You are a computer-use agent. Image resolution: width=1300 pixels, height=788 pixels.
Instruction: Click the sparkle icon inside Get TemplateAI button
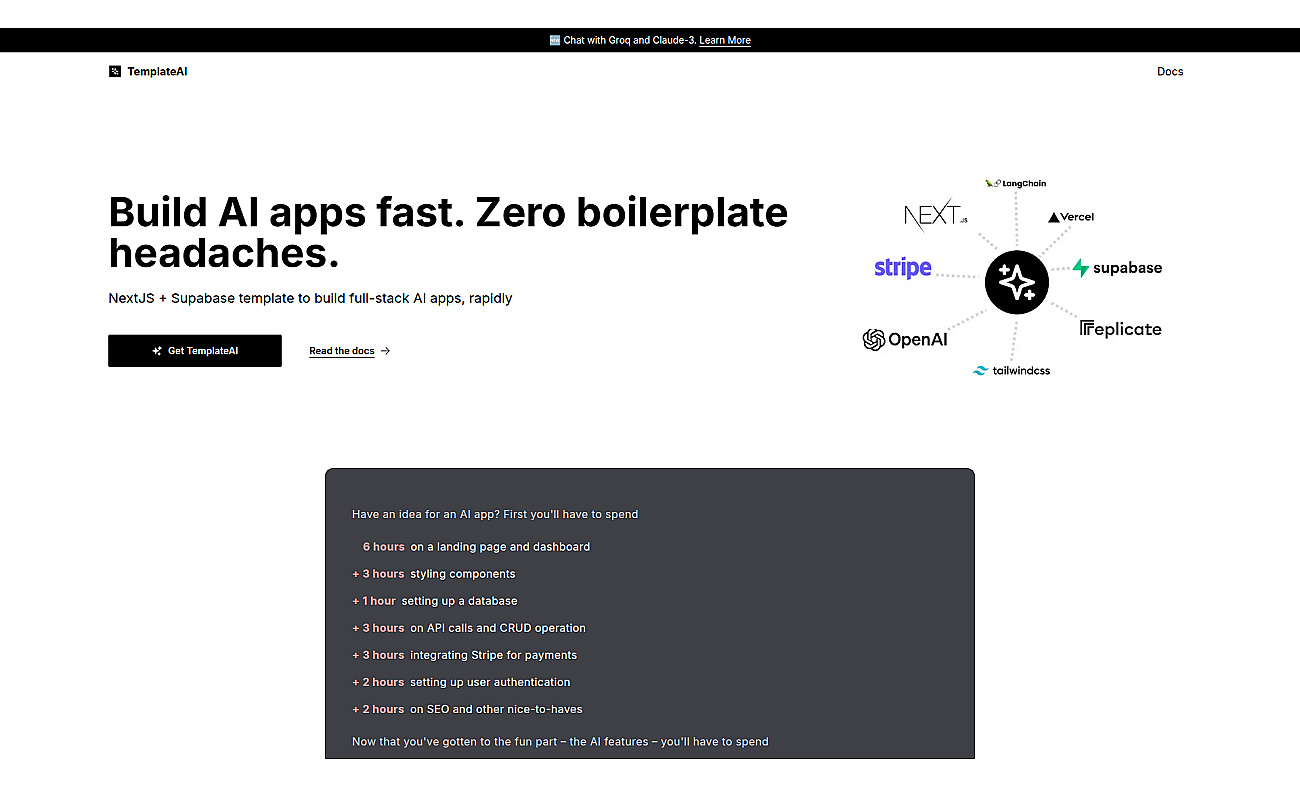157,351
